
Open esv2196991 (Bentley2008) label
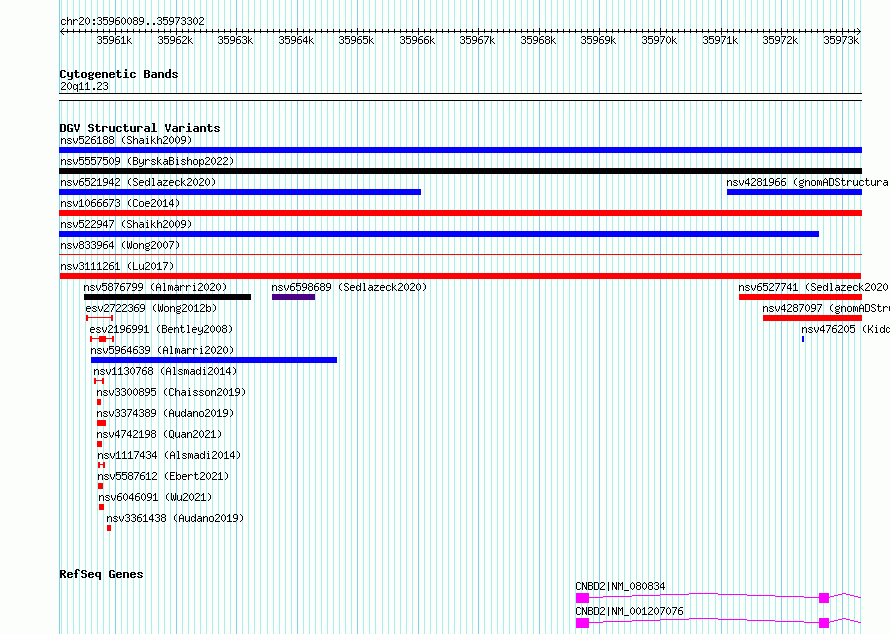click(x=161, y=329)
